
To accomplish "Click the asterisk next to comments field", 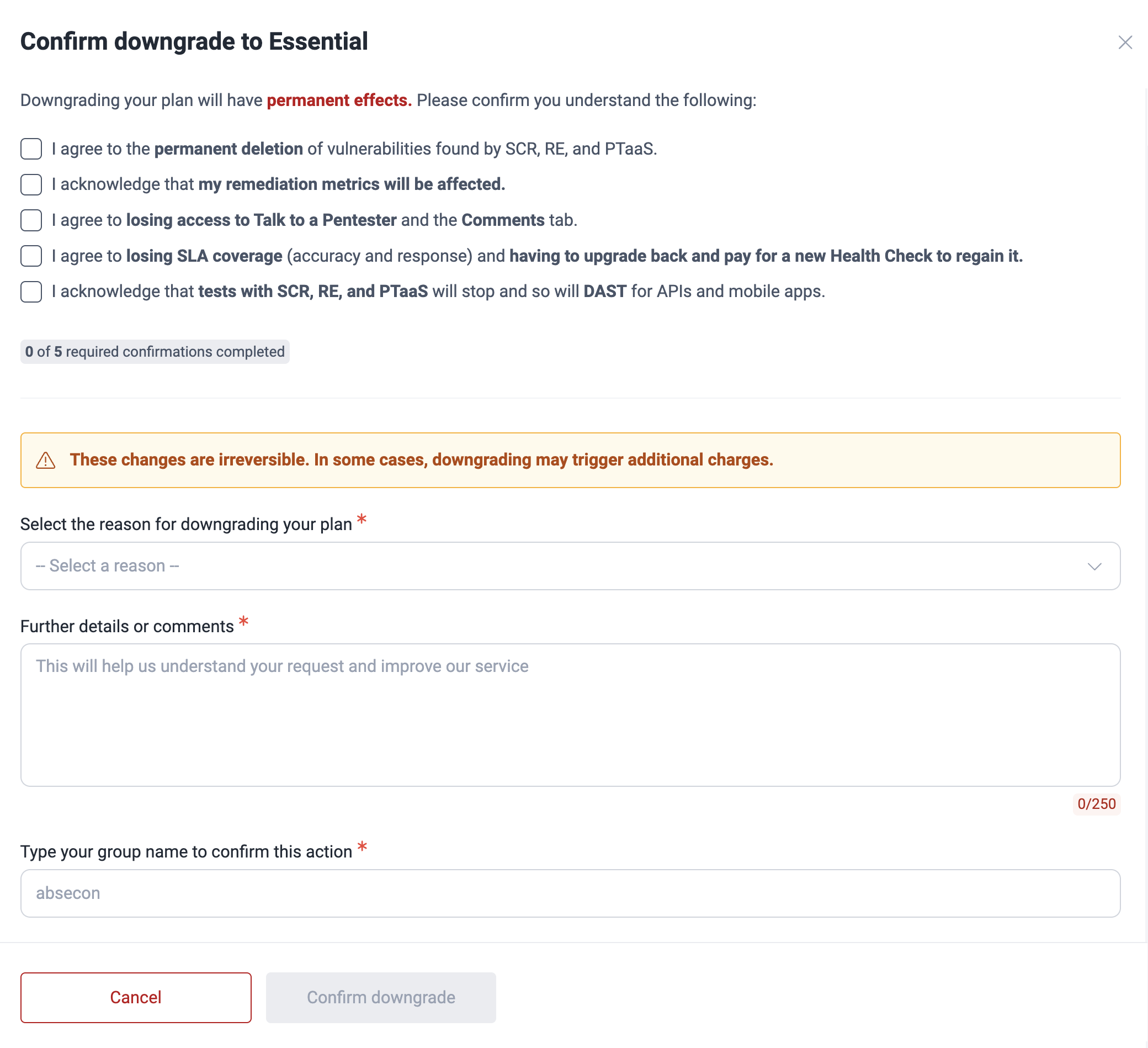I will (243, 622).
